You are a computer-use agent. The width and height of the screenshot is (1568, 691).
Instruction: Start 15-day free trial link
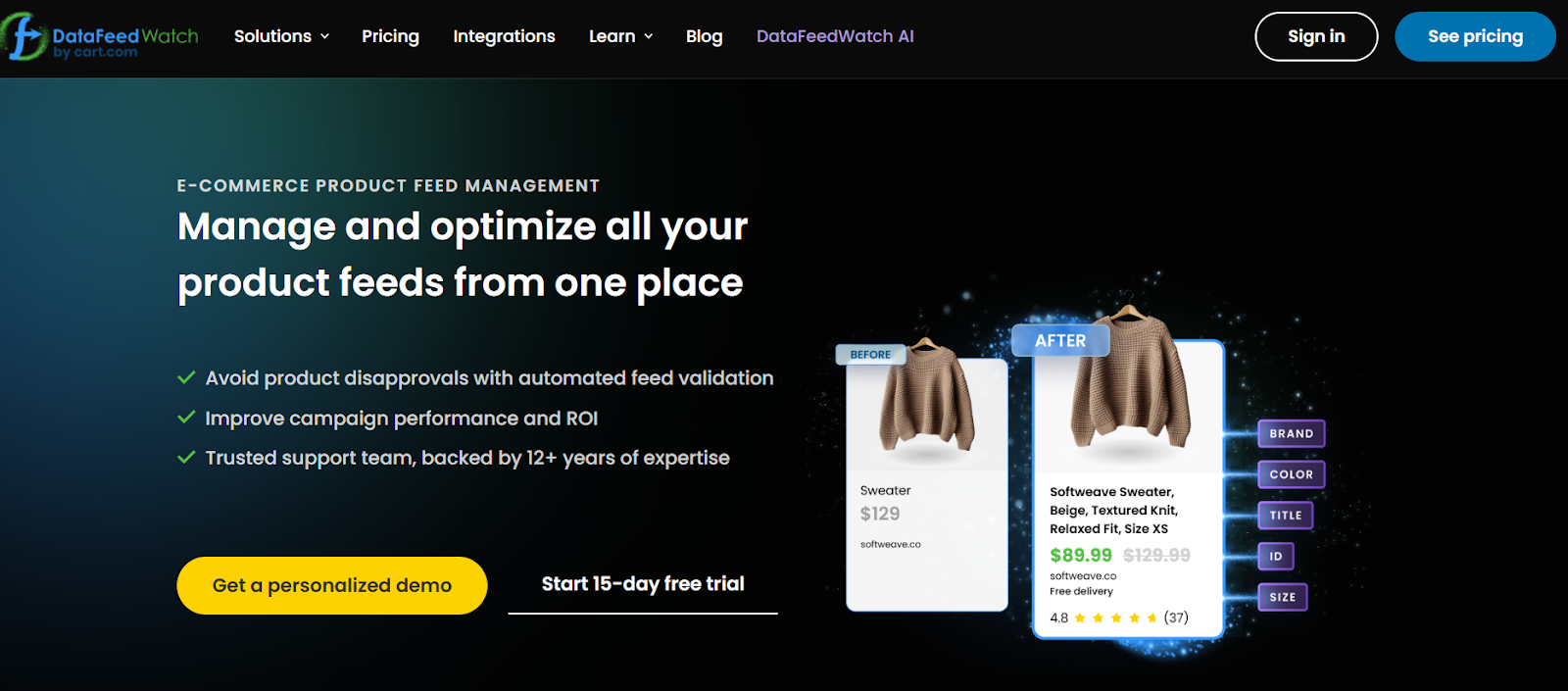[x=643, y=584]
